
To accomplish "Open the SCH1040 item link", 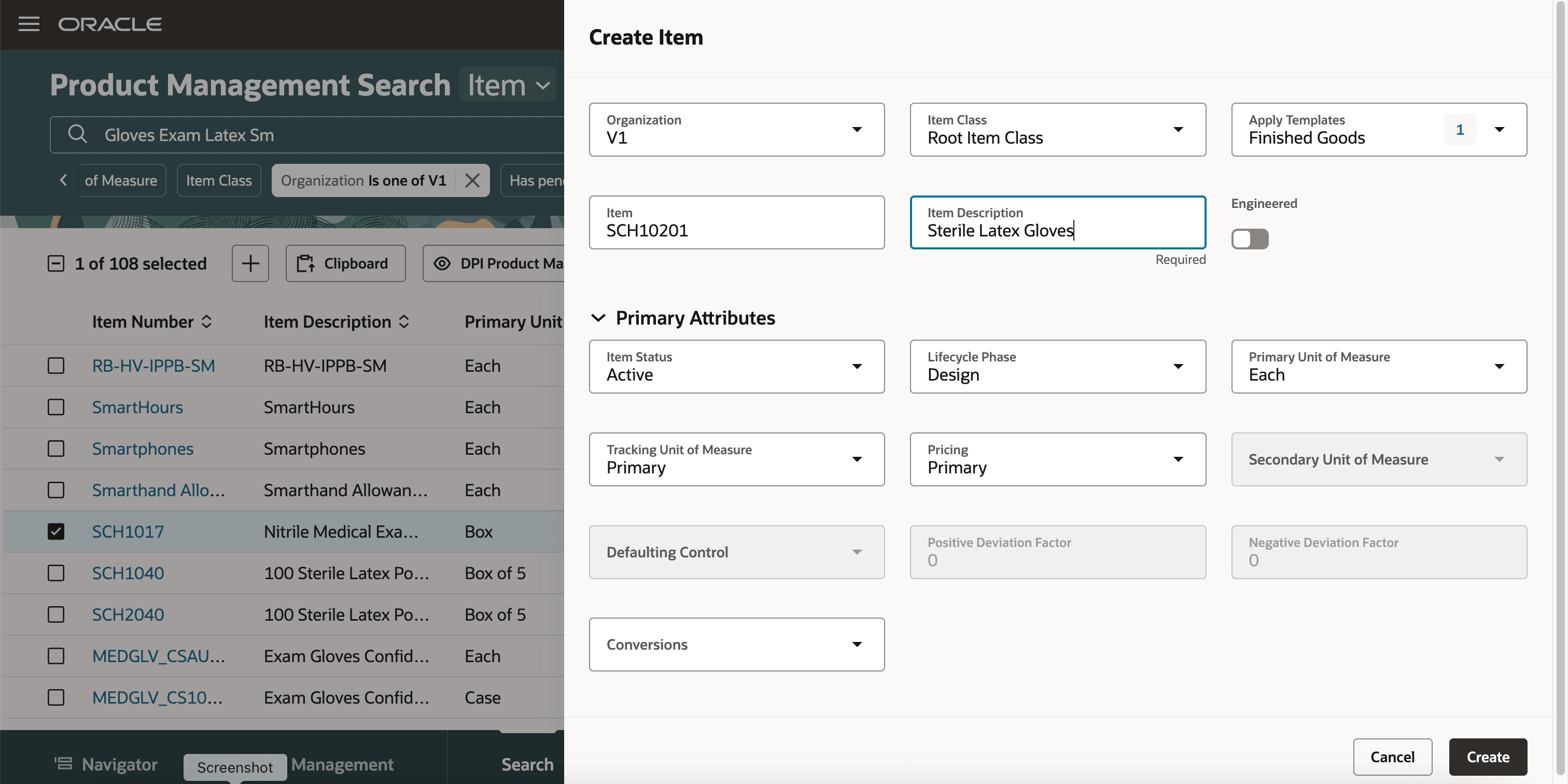I will 128,573.
